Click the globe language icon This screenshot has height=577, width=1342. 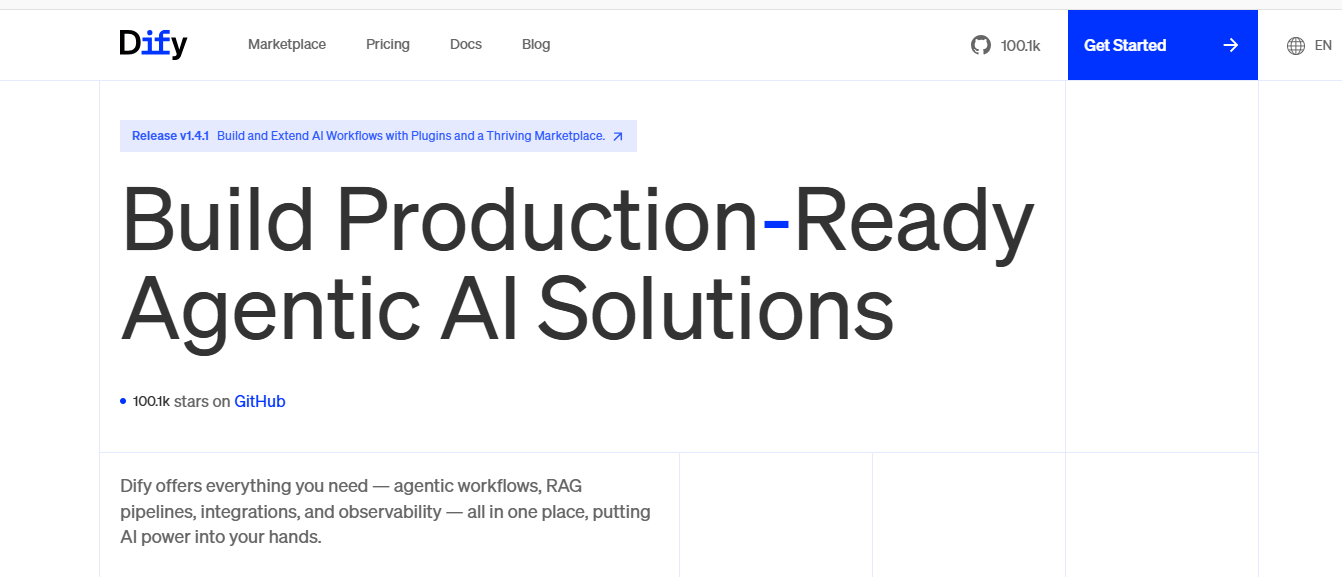(1296, 45)
